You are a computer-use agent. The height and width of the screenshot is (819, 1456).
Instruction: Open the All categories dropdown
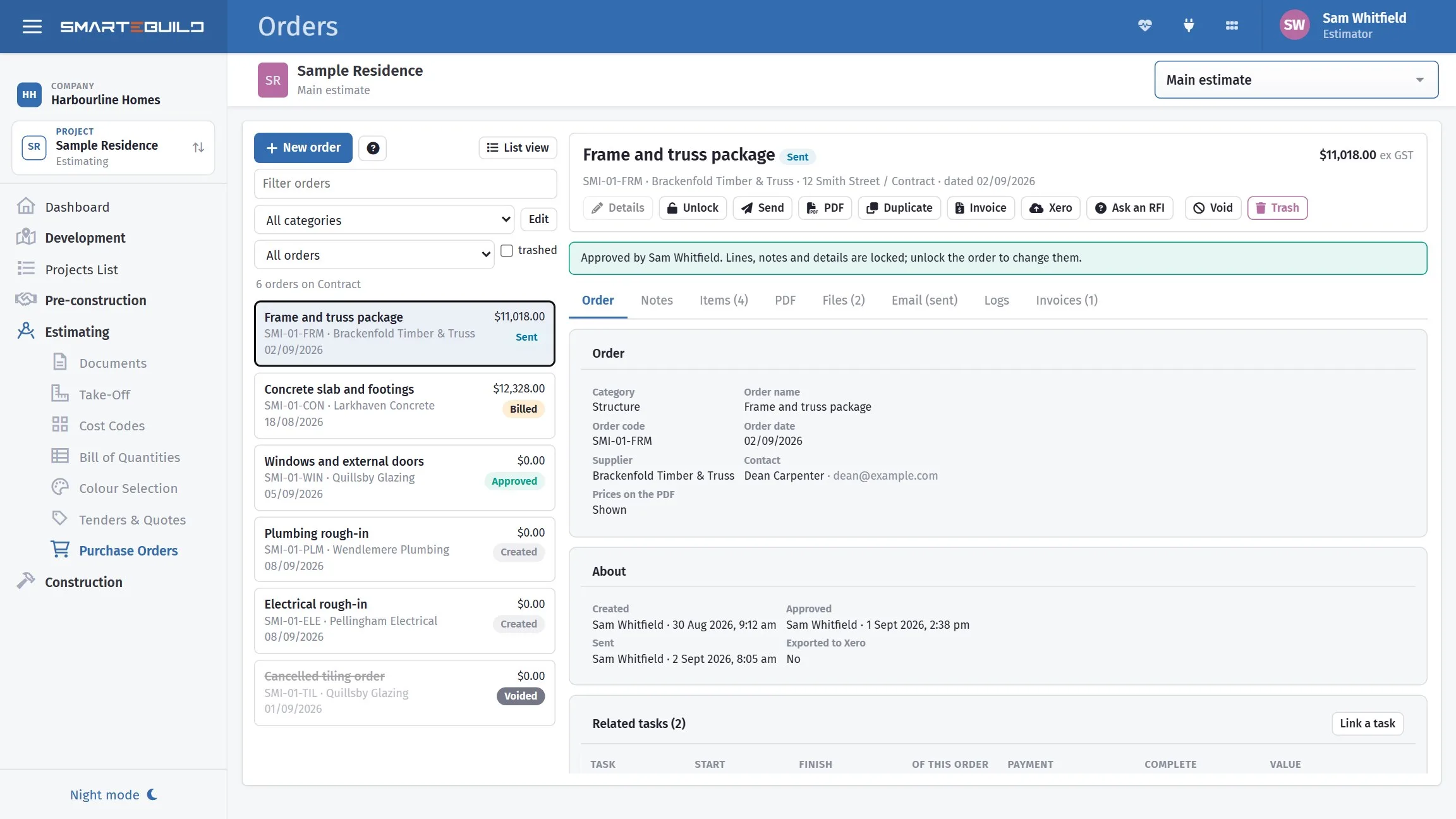point(384,220)
